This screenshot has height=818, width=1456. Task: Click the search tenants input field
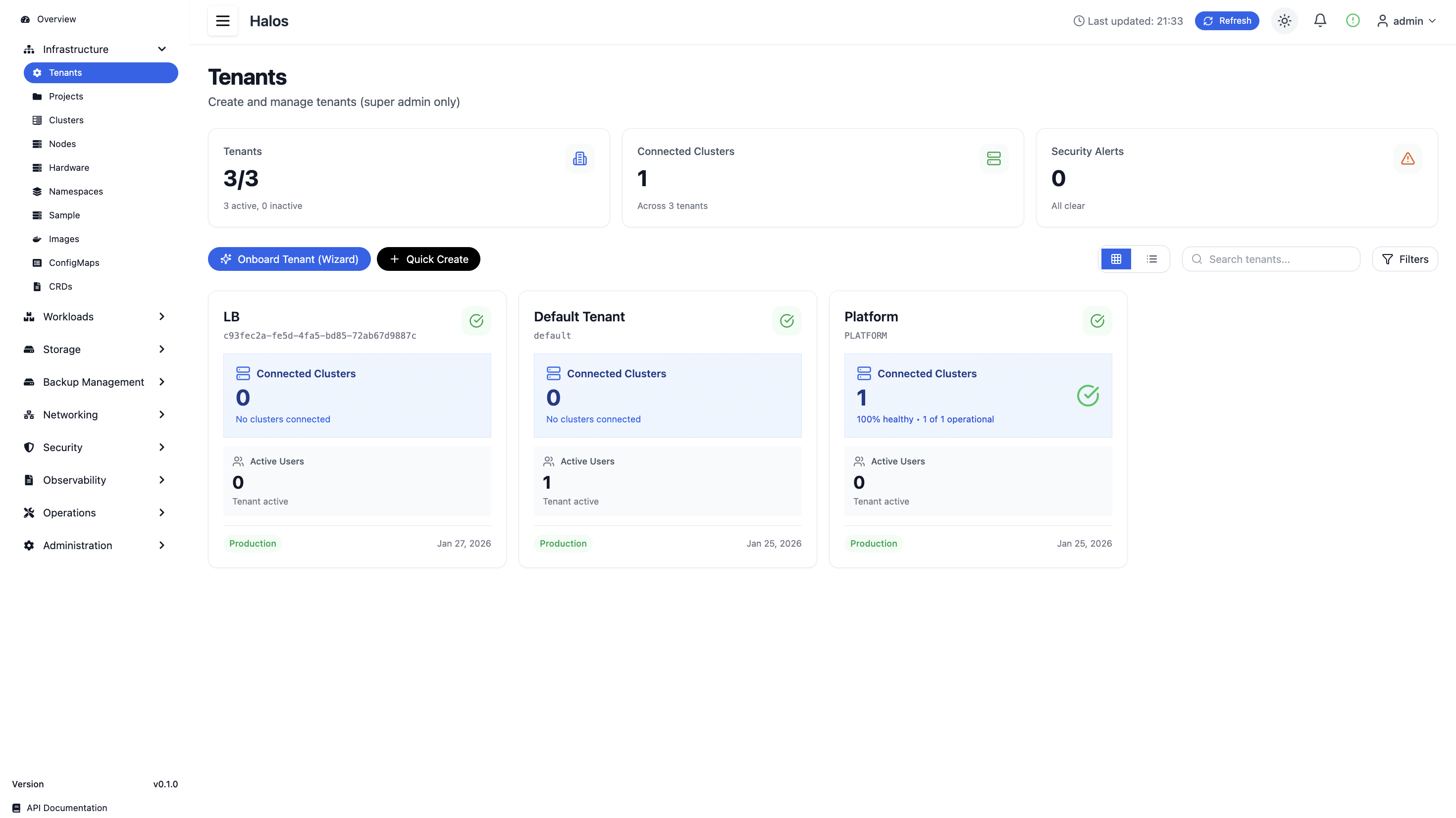coord(1271,259)
